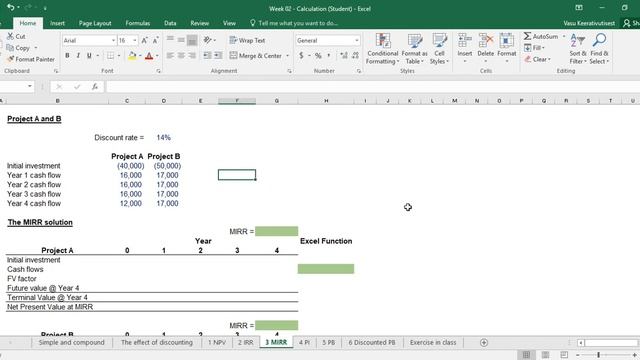
Task: Select the 14% discount rate cell
Action: point(163,138)
